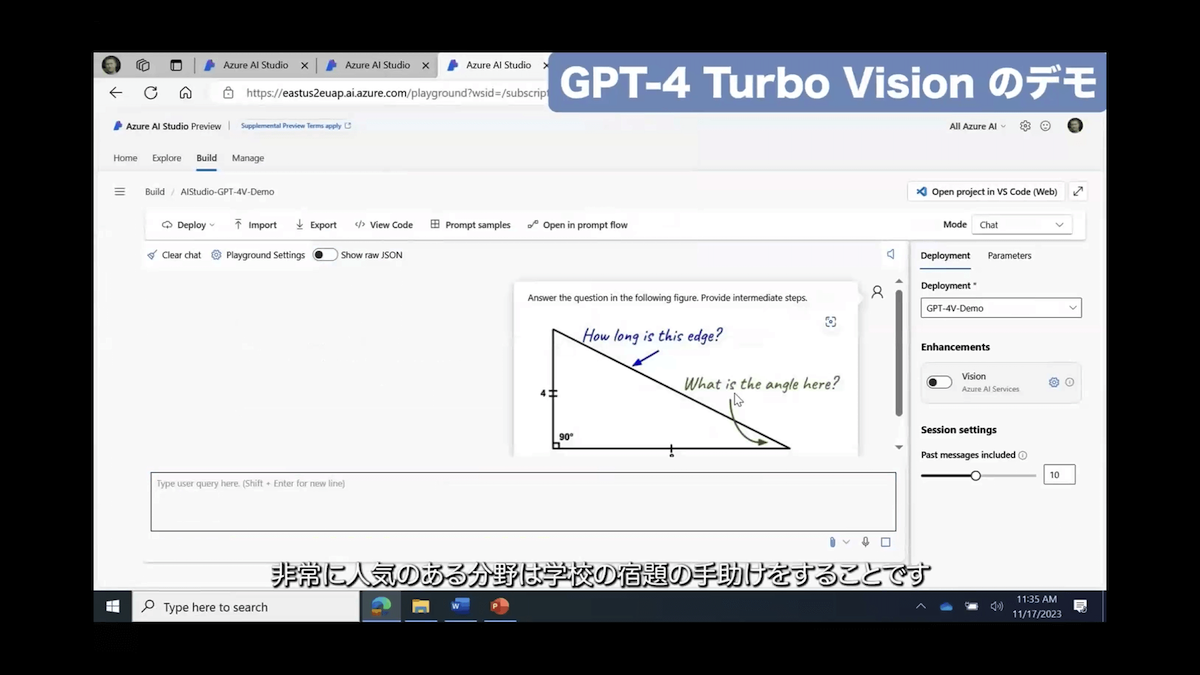This screenshot has width=1200, height=675.
Task: Click Clear chat
Action: click(174, 255)
